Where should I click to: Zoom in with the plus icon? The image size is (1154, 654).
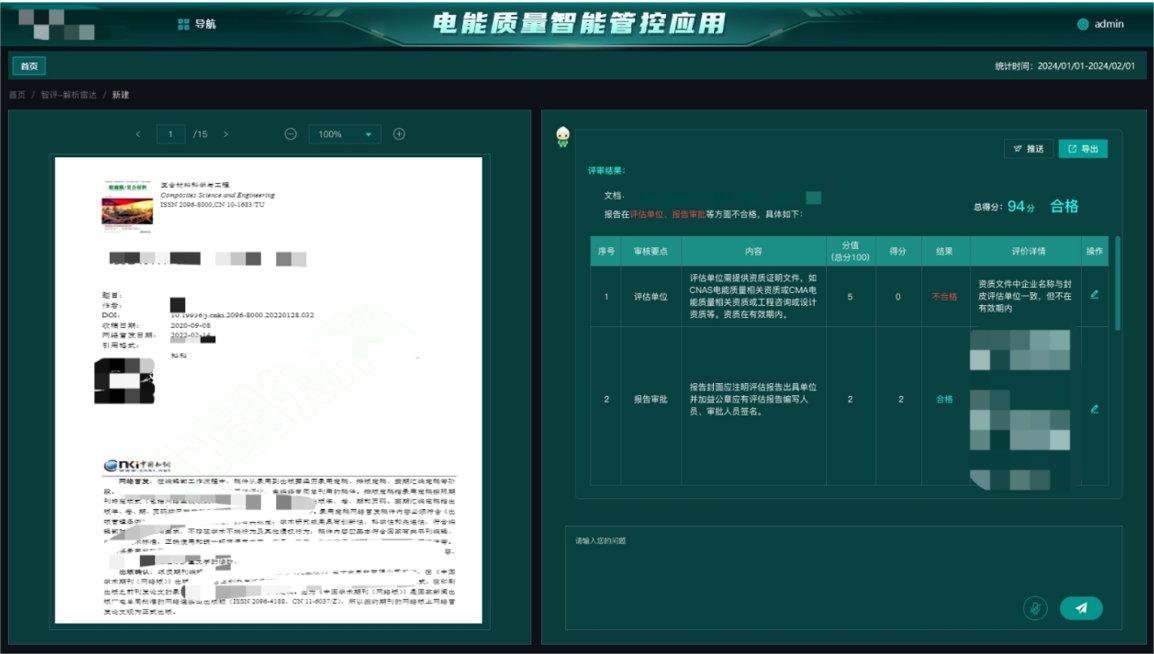tap(399, 134)
